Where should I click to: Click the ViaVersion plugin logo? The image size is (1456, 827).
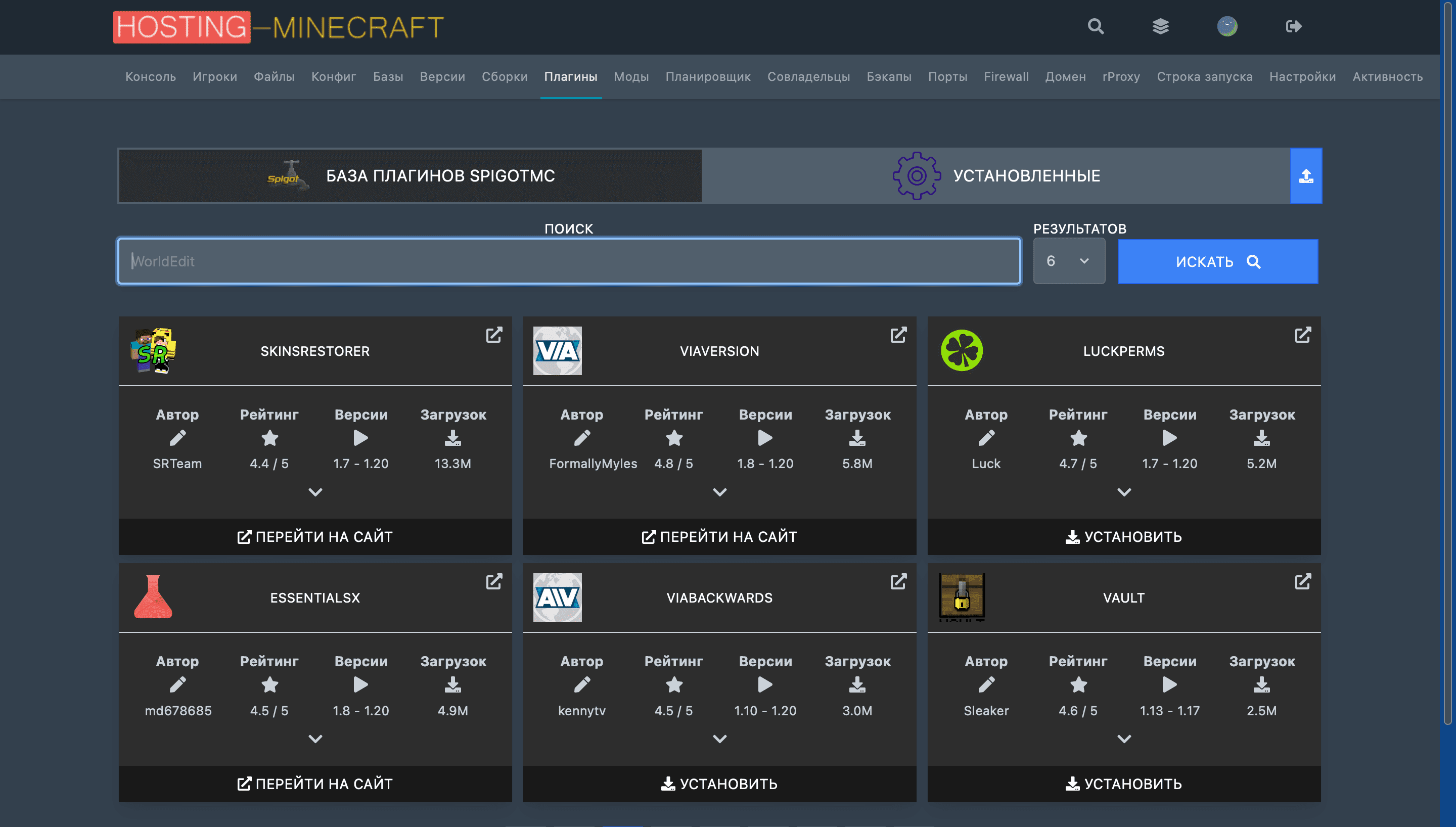[558, 351]
